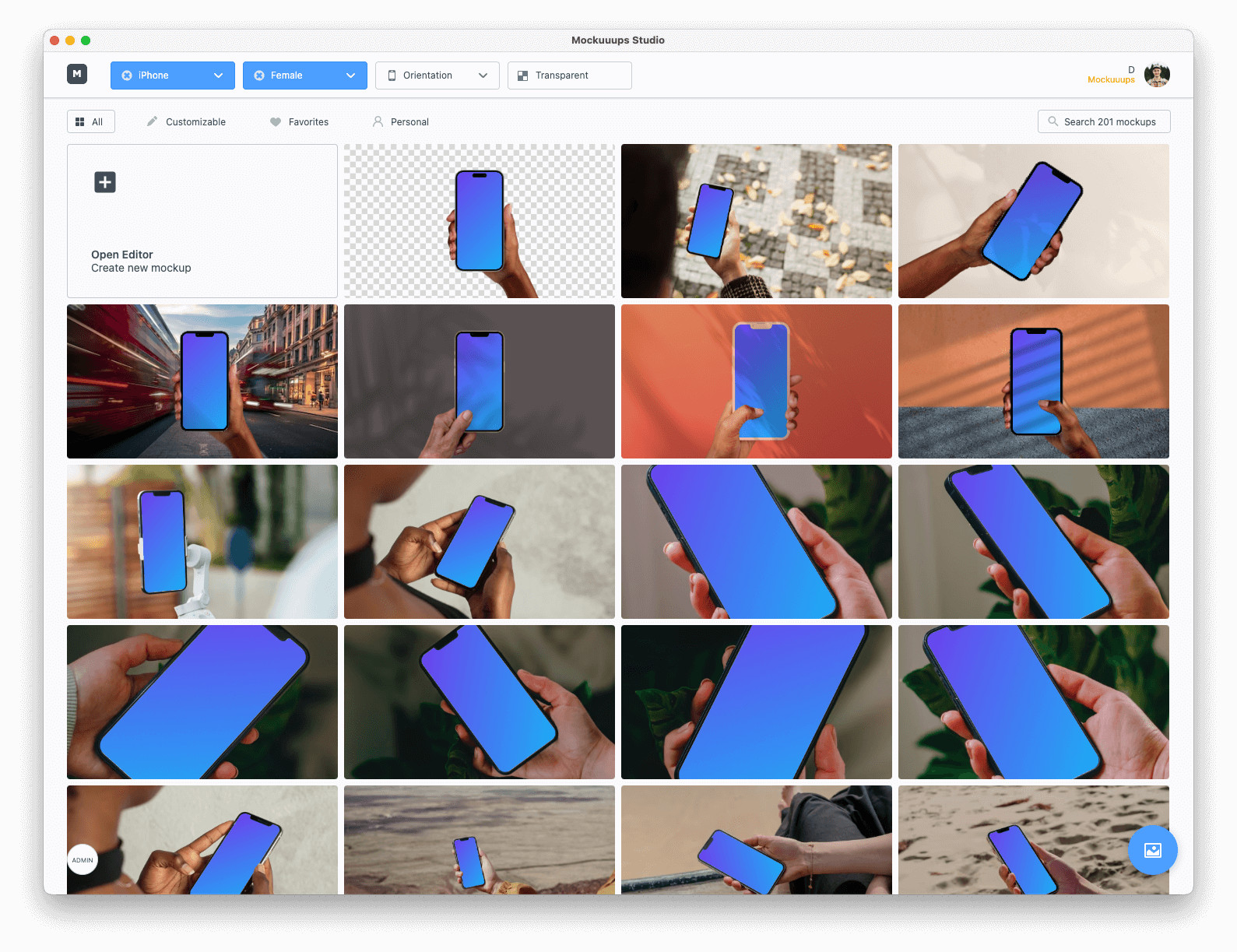Expand the Female filter dropdown arrow
Screen dimensions: 1237x952
click(x=350, y=76)
